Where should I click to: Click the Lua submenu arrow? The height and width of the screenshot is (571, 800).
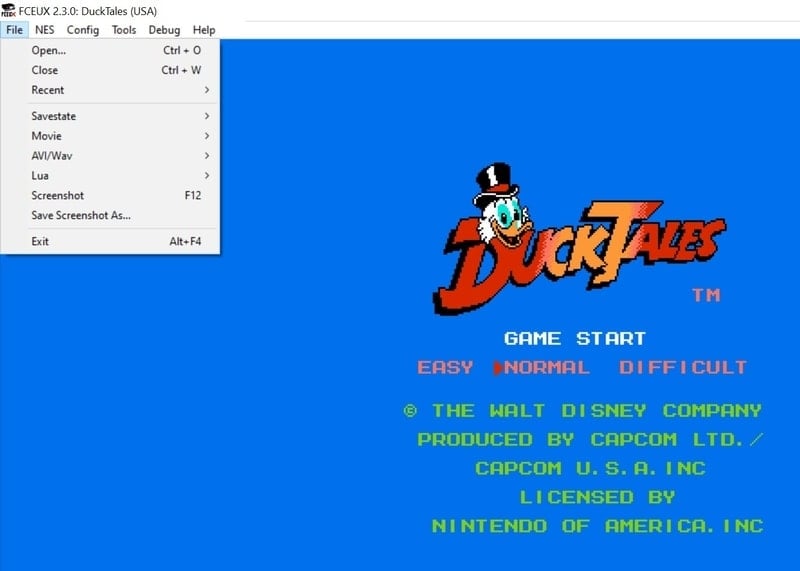(207, 176)
